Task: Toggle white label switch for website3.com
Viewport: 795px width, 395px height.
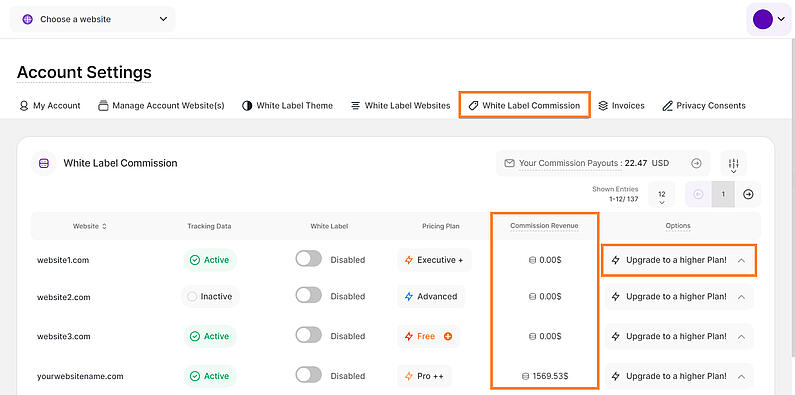Action: click(308, 335)
